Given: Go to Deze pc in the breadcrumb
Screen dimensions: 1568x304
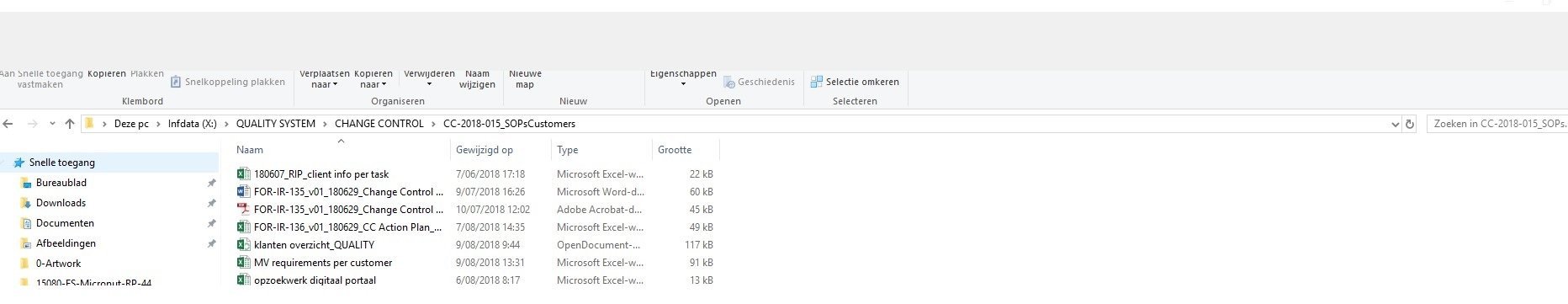Looking at the screenshot, I should (x=131, y=124).
